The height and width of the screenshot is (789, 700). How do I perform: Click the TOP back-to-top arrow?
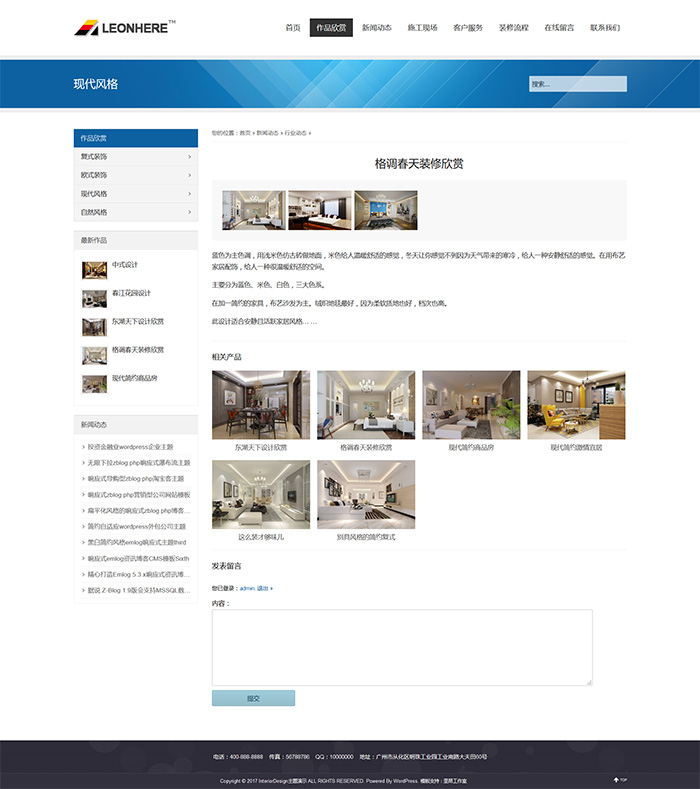coord(620,779)
